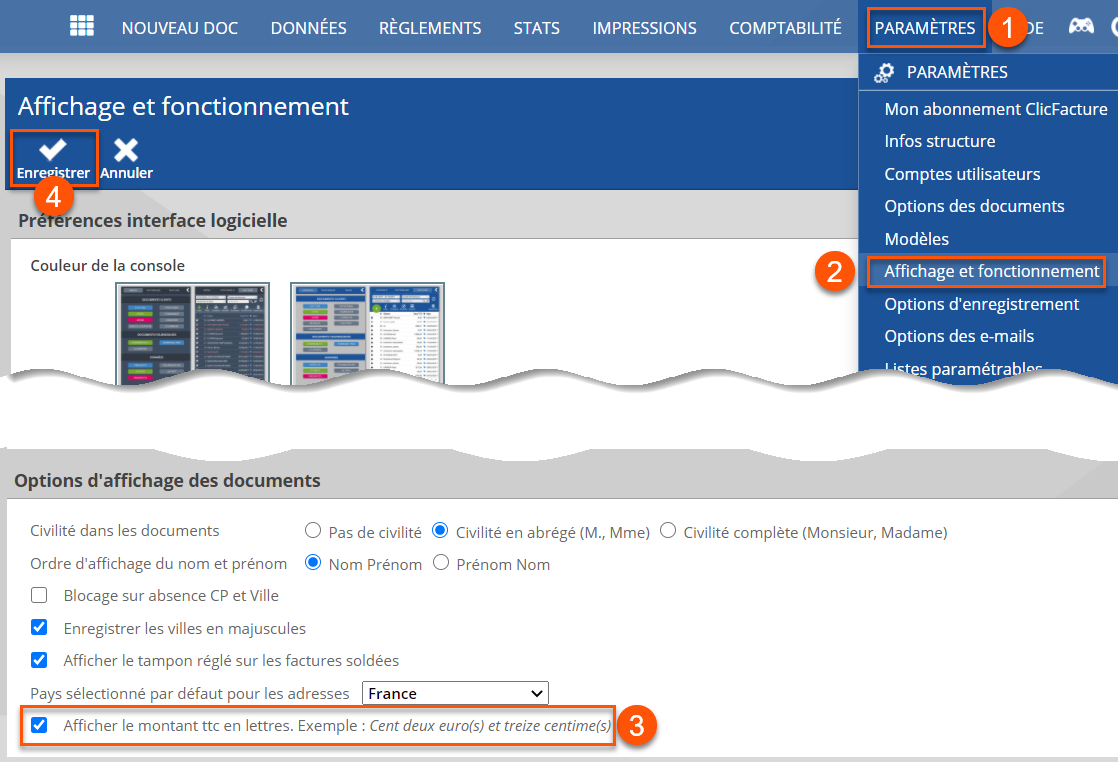The image size is (1118, 762).
Task: Select Mon abonnement ClicFacture entry
Action: pyautogui.click(x=995, y=109)
